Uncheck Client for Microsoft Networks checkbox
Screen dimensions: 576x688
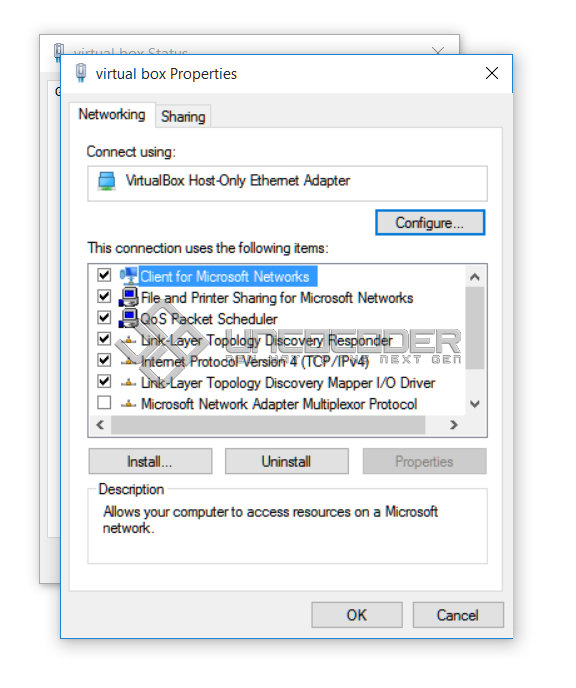104,276
